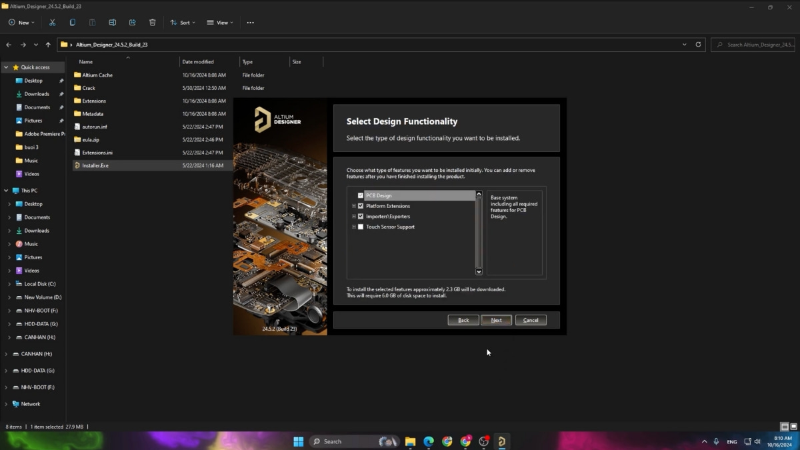Click the Crack folder icon
This screenshot has height=450, width=800.
tap(77, 88)
